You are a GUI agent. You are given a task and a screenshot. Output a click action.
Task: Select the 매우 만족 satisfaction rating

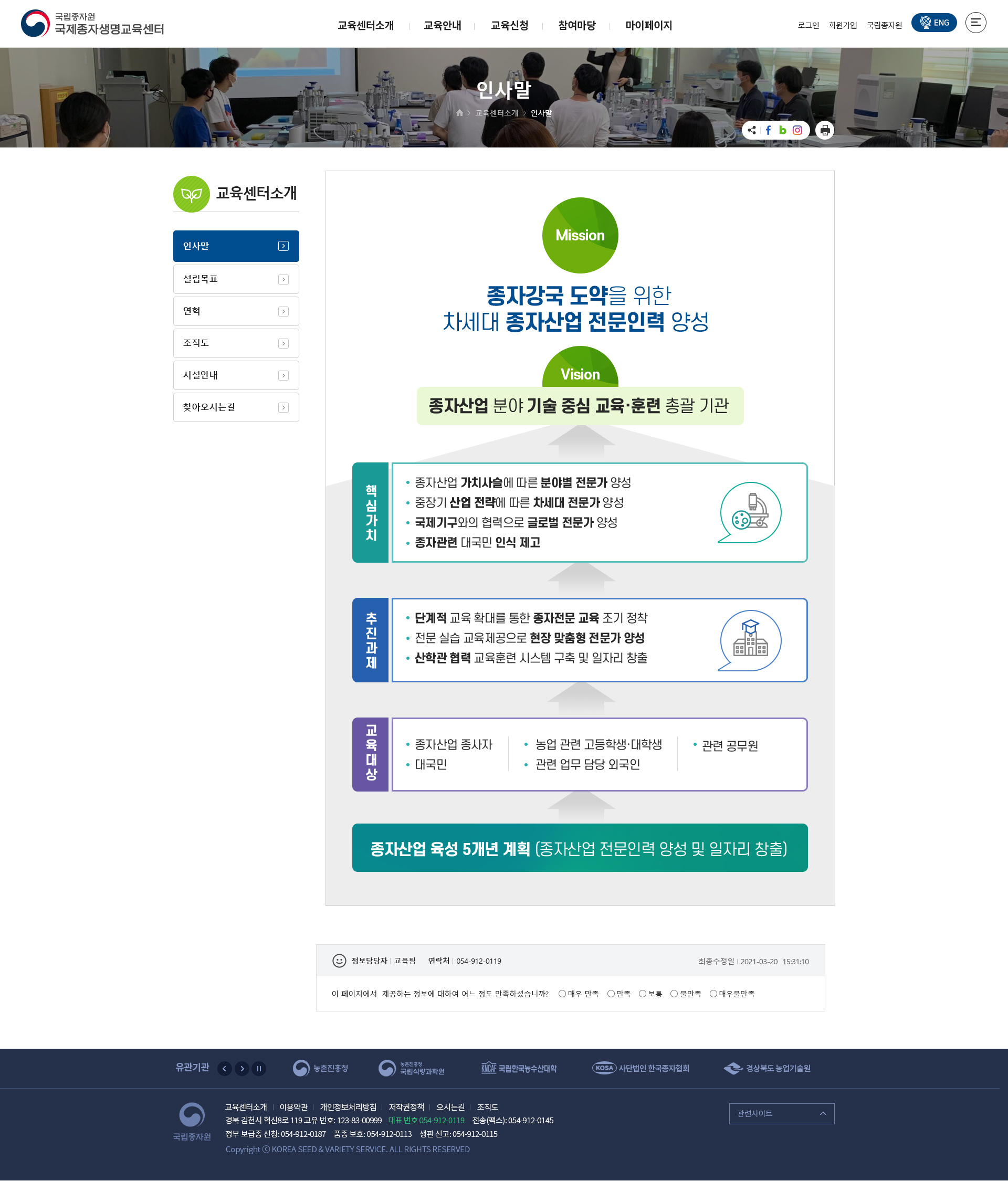coord(562,994)
